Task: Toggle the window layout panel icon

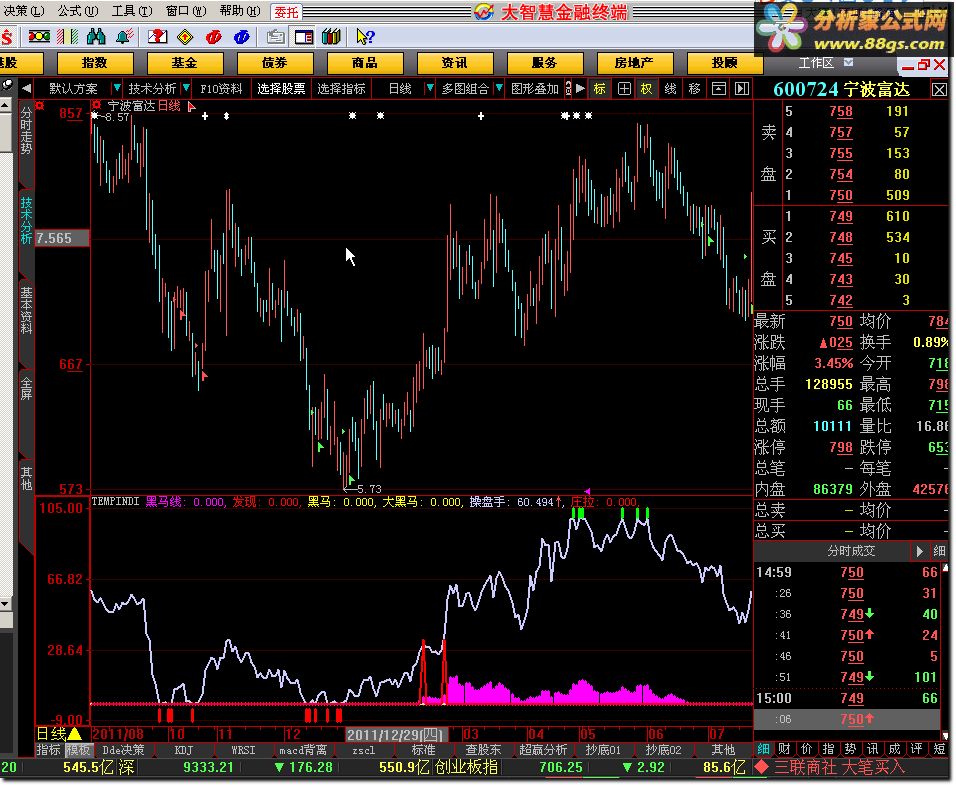Action: (304, 37)
